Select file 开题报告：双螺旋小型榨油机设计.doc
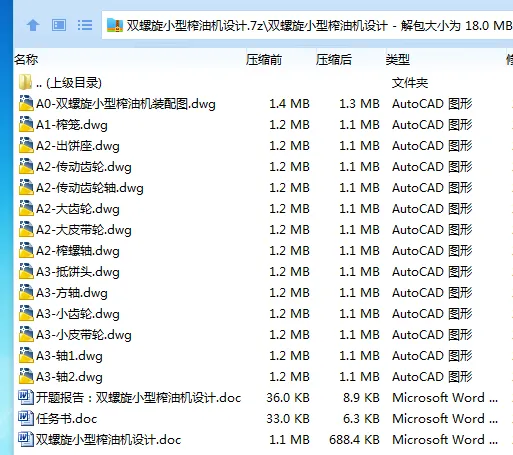The width and height of the screenshot is (513, 455). (138, 398)
